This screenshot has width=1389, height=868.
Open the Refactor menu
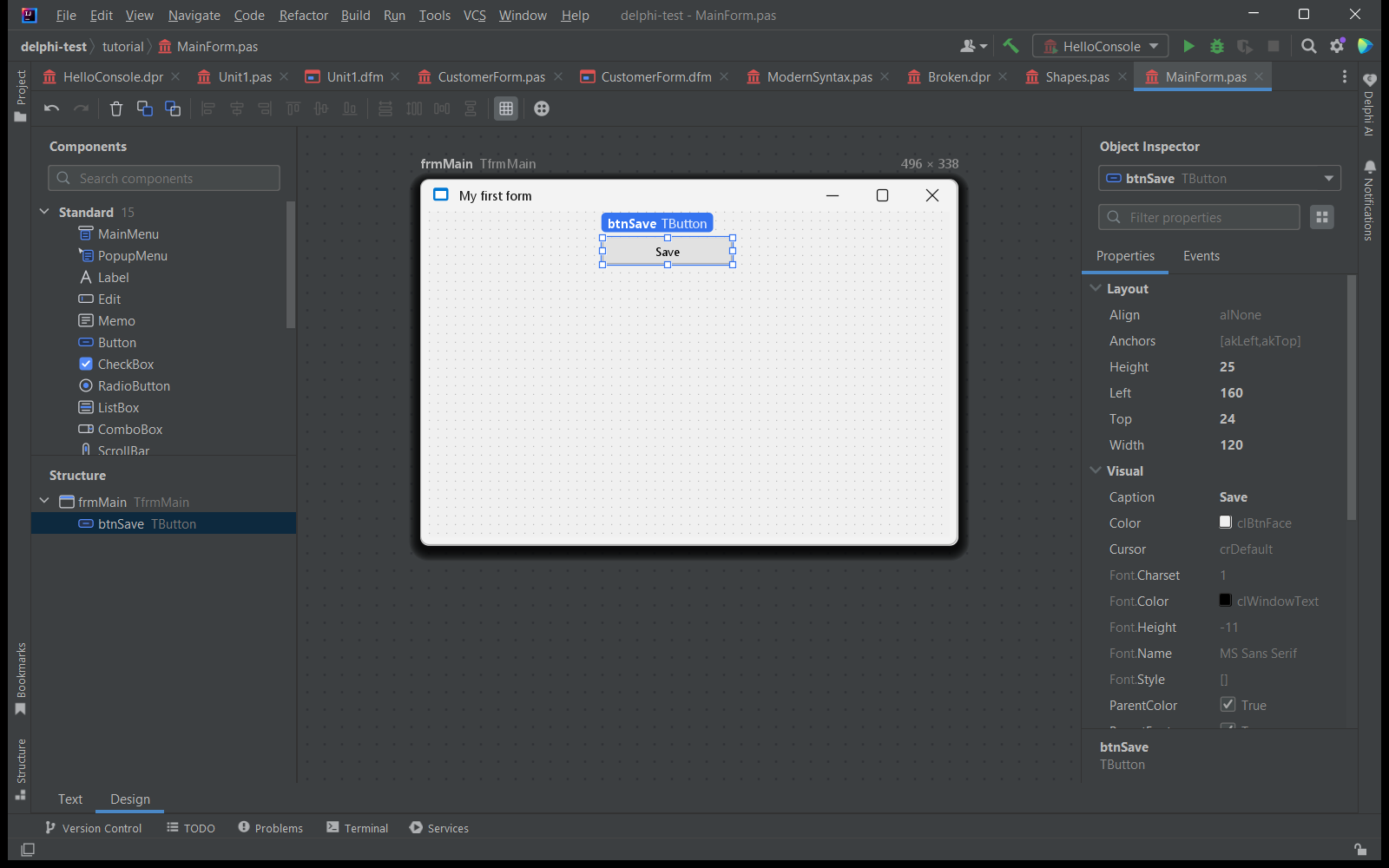point(303,15)
